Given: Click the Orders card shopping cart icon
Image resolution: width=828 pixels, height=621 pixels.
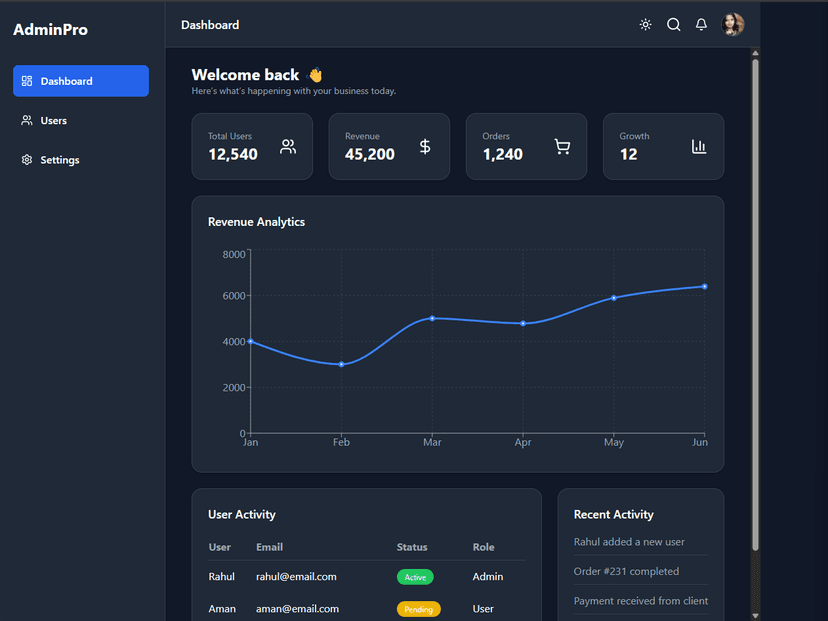Looking at the screenshot, I should point(562,147).
